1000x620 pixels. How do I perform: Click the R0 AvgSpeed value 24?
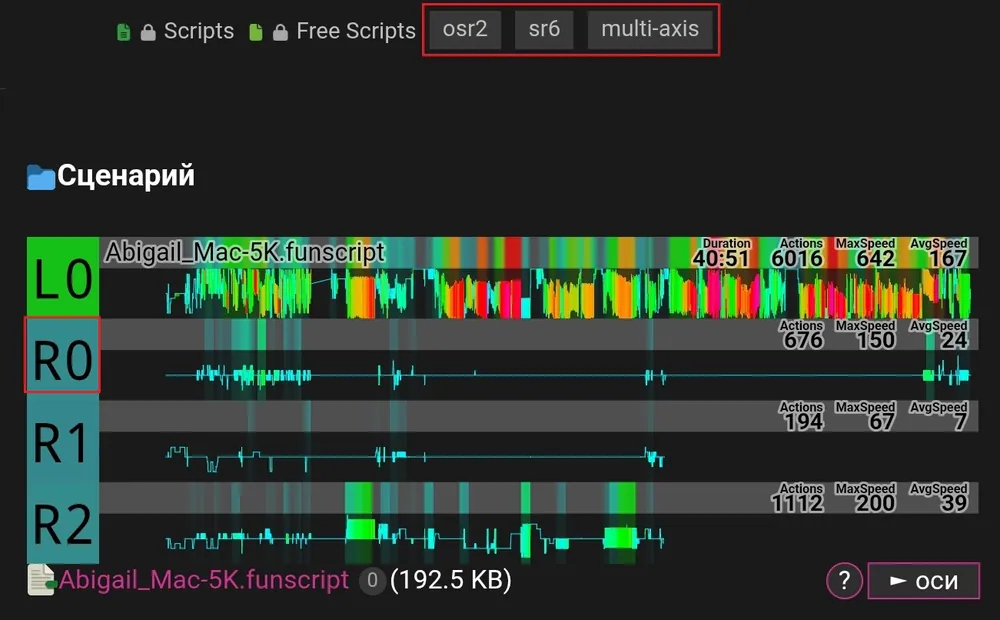tap(955, 340)
